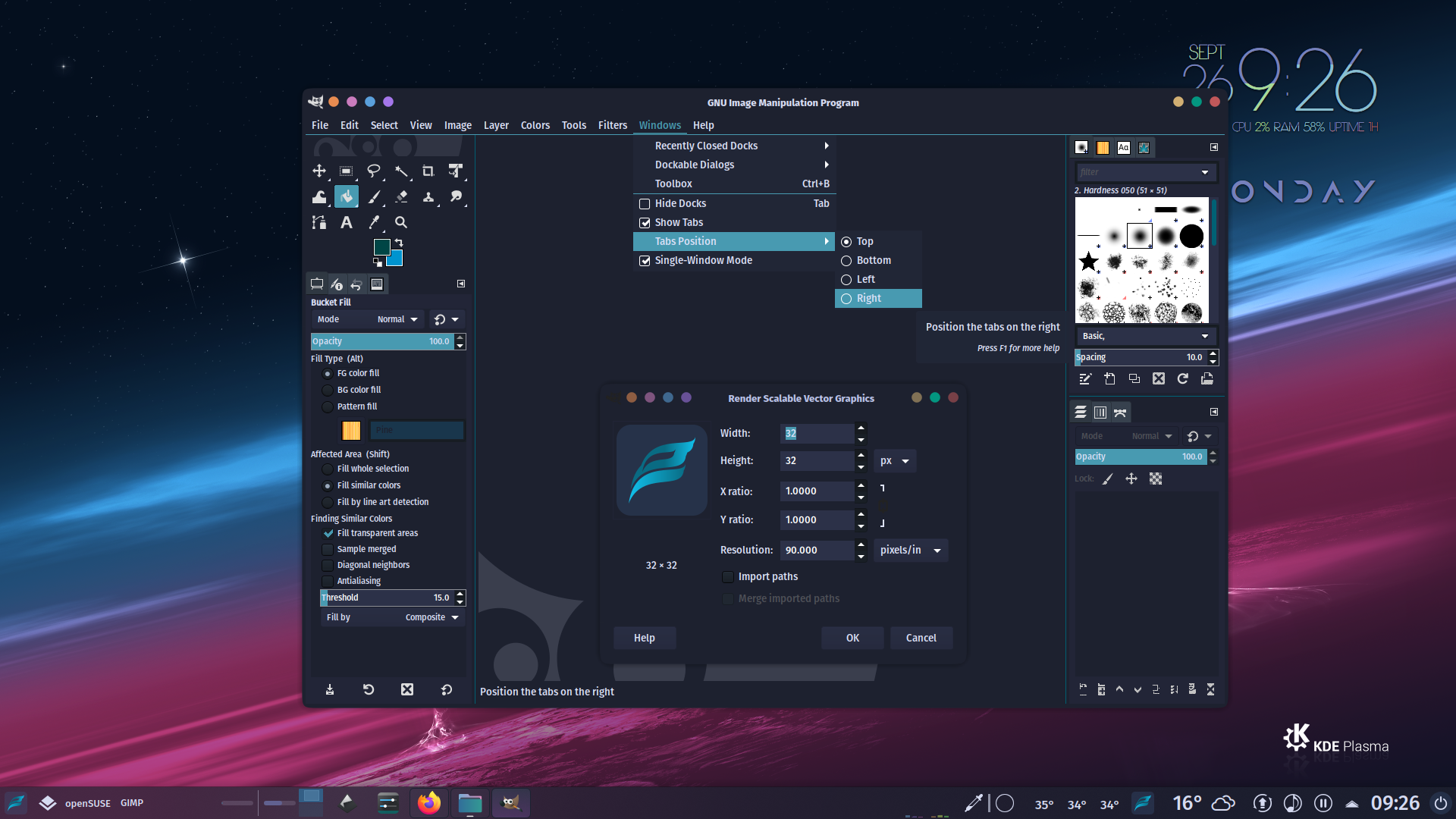Open Recently Closed Docks submenu

pos(734,146)
